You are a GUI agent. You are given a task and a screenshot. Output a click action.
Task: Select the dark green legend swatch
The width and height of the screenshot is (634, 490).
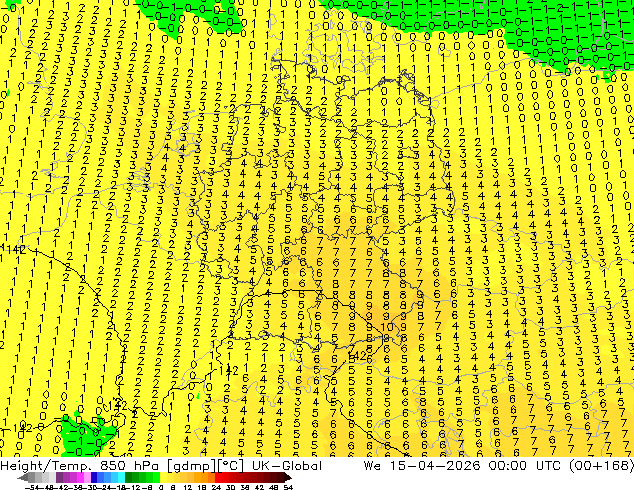[x=129, y=478]
